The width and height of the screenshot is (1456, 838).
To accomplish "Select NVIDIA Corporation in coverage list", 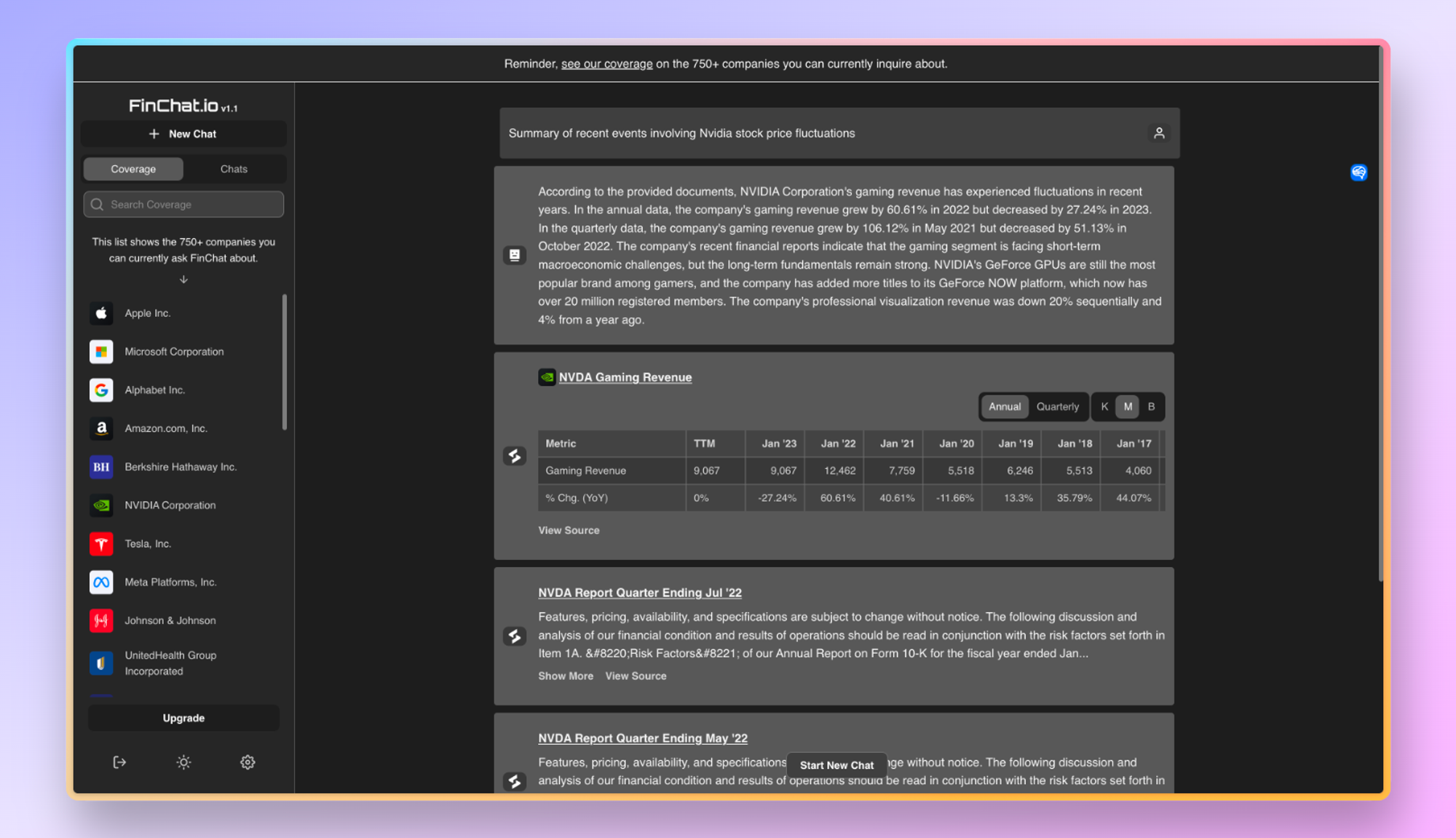I will pos(183,505).
